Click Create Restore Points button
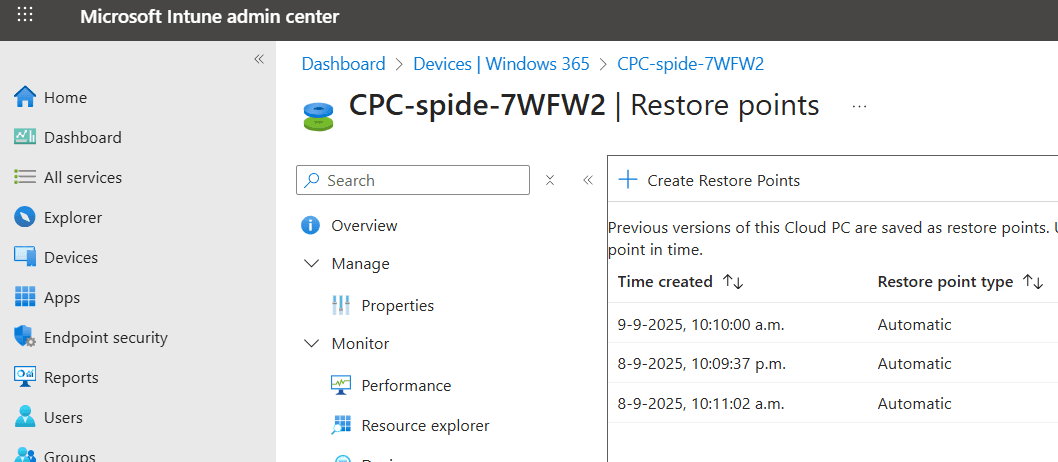Viewport: 1058px width, 462px height. [710, 180]
